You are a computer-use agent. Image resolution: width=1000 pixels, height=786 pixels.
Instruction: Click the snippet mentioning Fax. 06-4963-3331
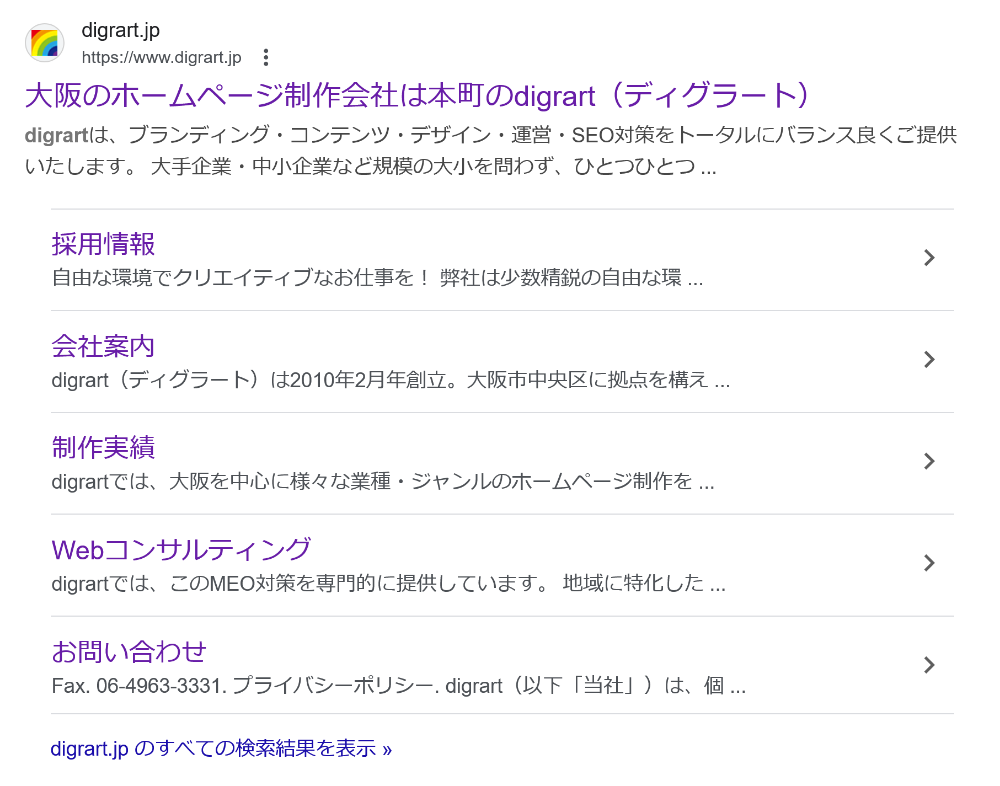point(398,687)
